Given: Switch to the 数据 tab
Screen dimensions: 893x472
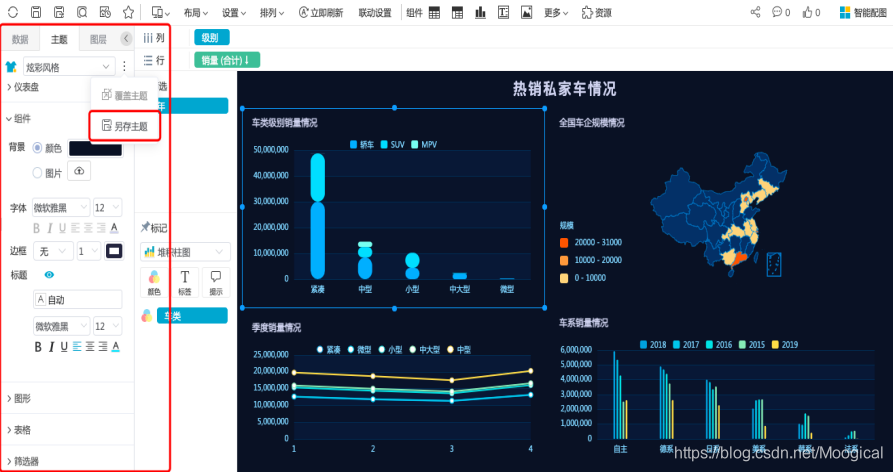Looking at the screenshot, I should pyautogui.click(x=21, y=39).
